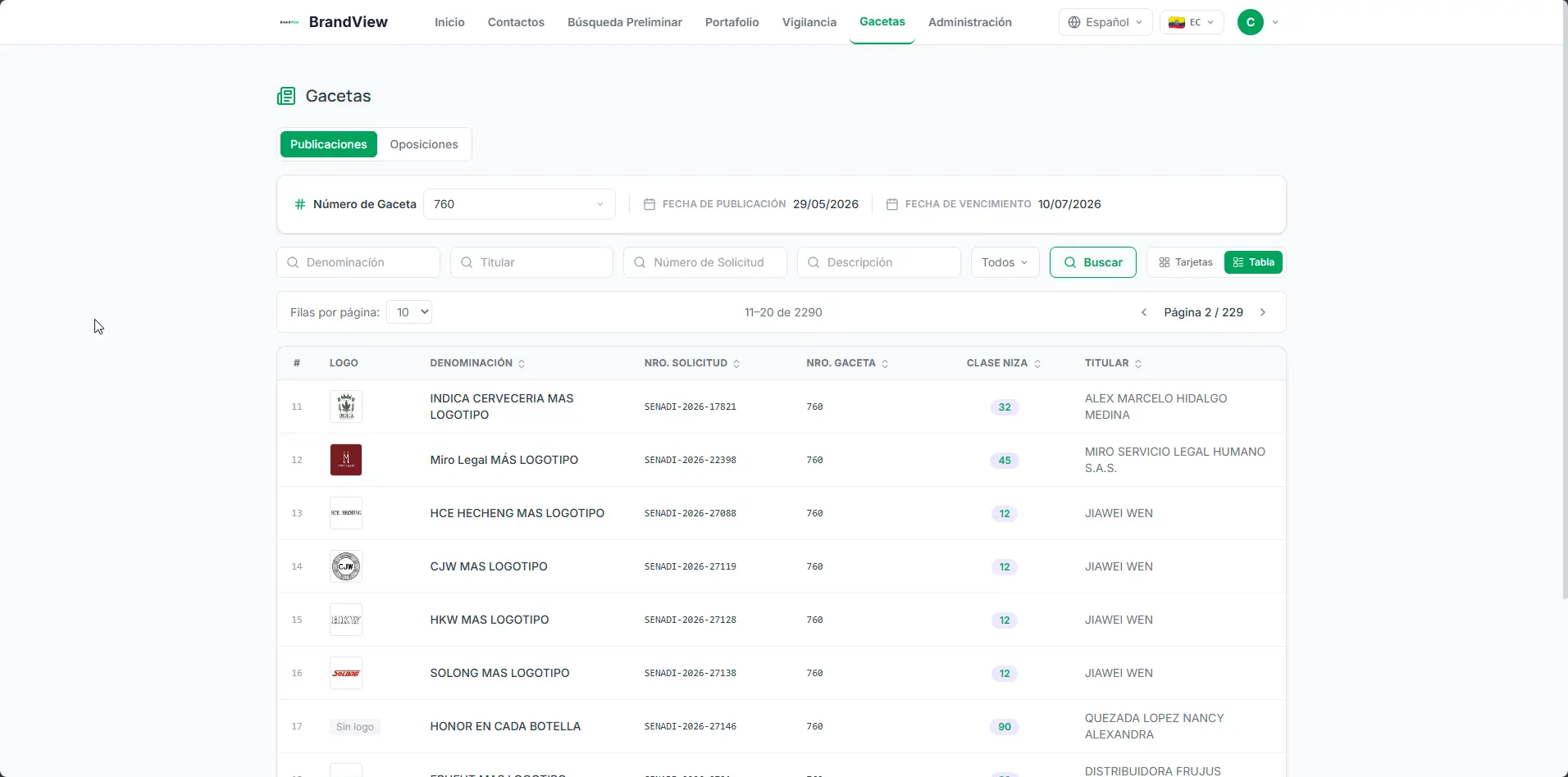
Task: Open Contactos navigation item
Action: 516,22
